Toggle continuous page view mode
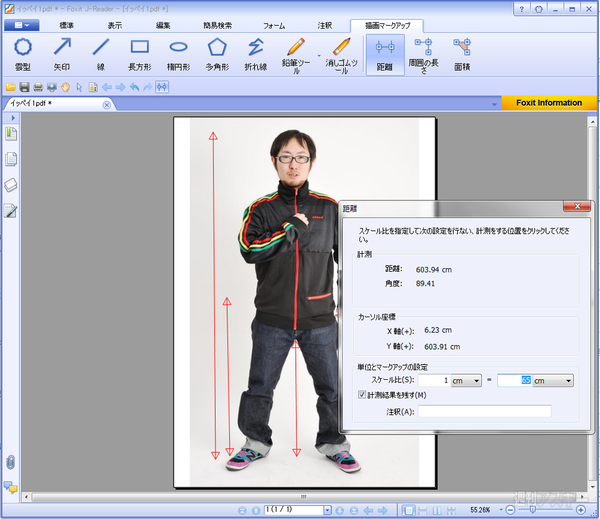The height and width of the screenshot is (519, 600). pyautogui.click(x=423, y=510)
